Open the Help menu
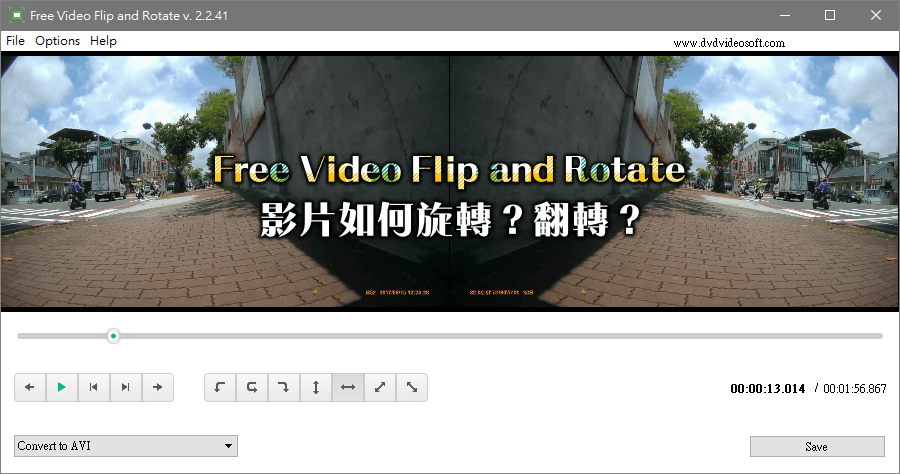Screen dimensions: 900x474 click(x=103, y=41)
